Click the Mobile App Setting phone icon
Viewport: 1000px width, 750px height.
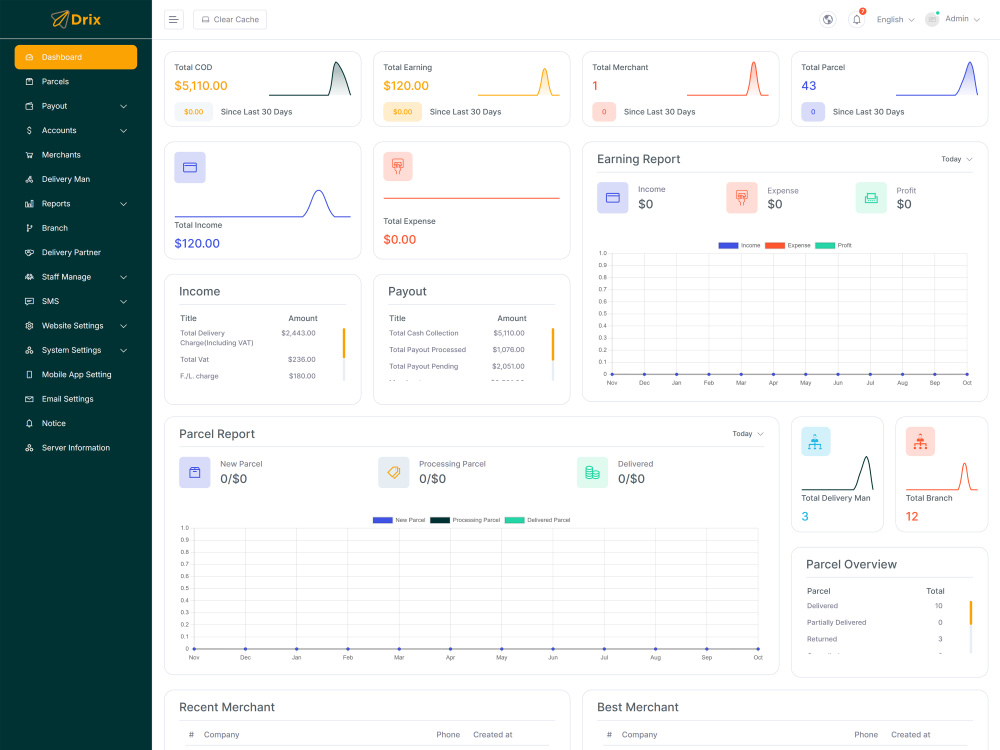click(x=29, y=374)
